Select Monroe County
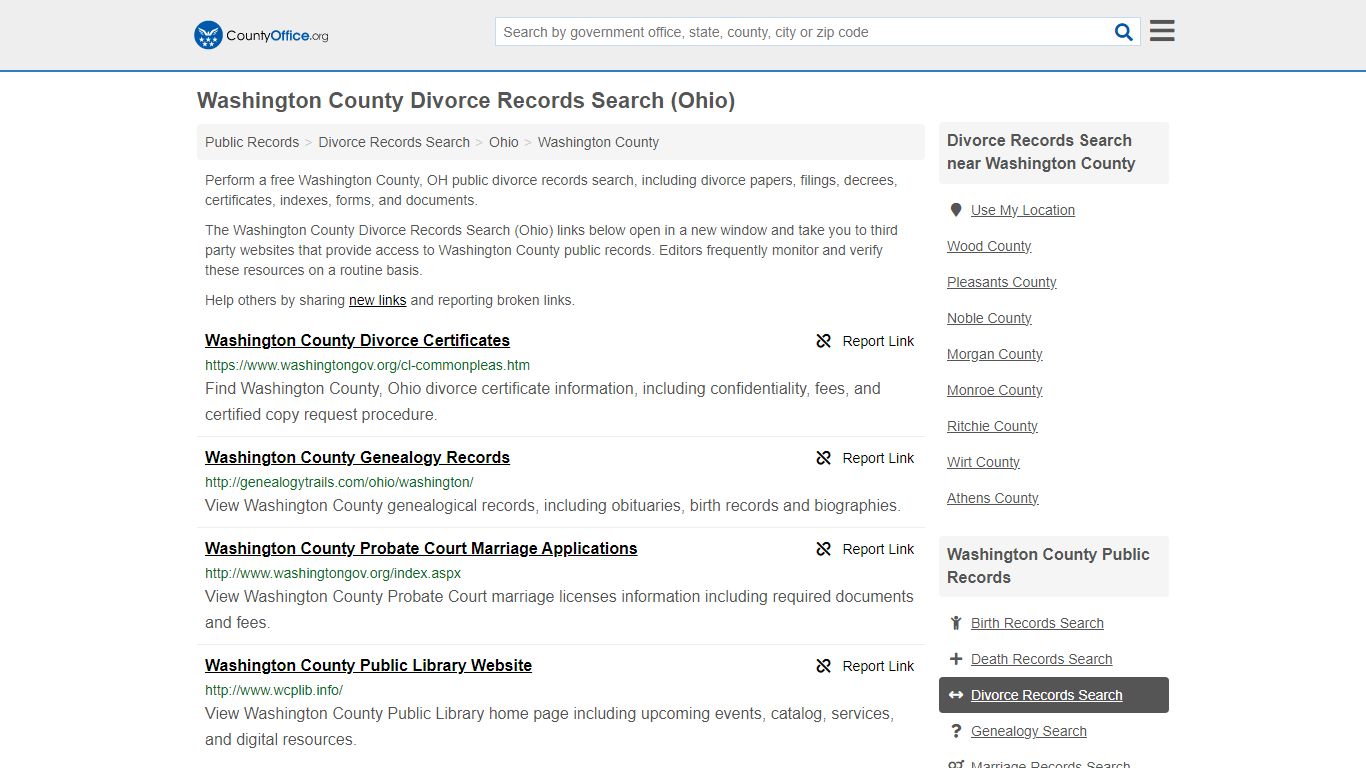This screenshot has height=768, width=1366. tap(995, 390)
